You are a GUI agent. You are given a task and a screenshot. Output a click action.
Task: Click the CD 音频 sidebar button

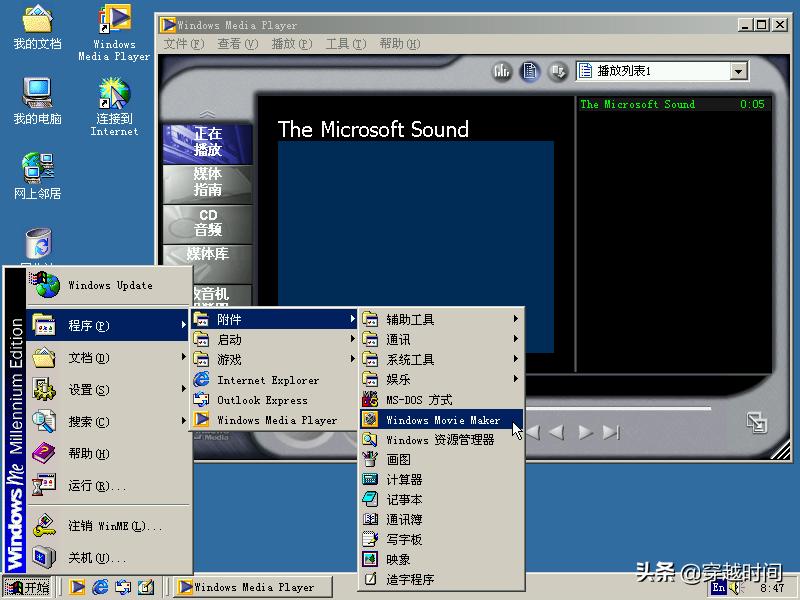click(207, 220)
